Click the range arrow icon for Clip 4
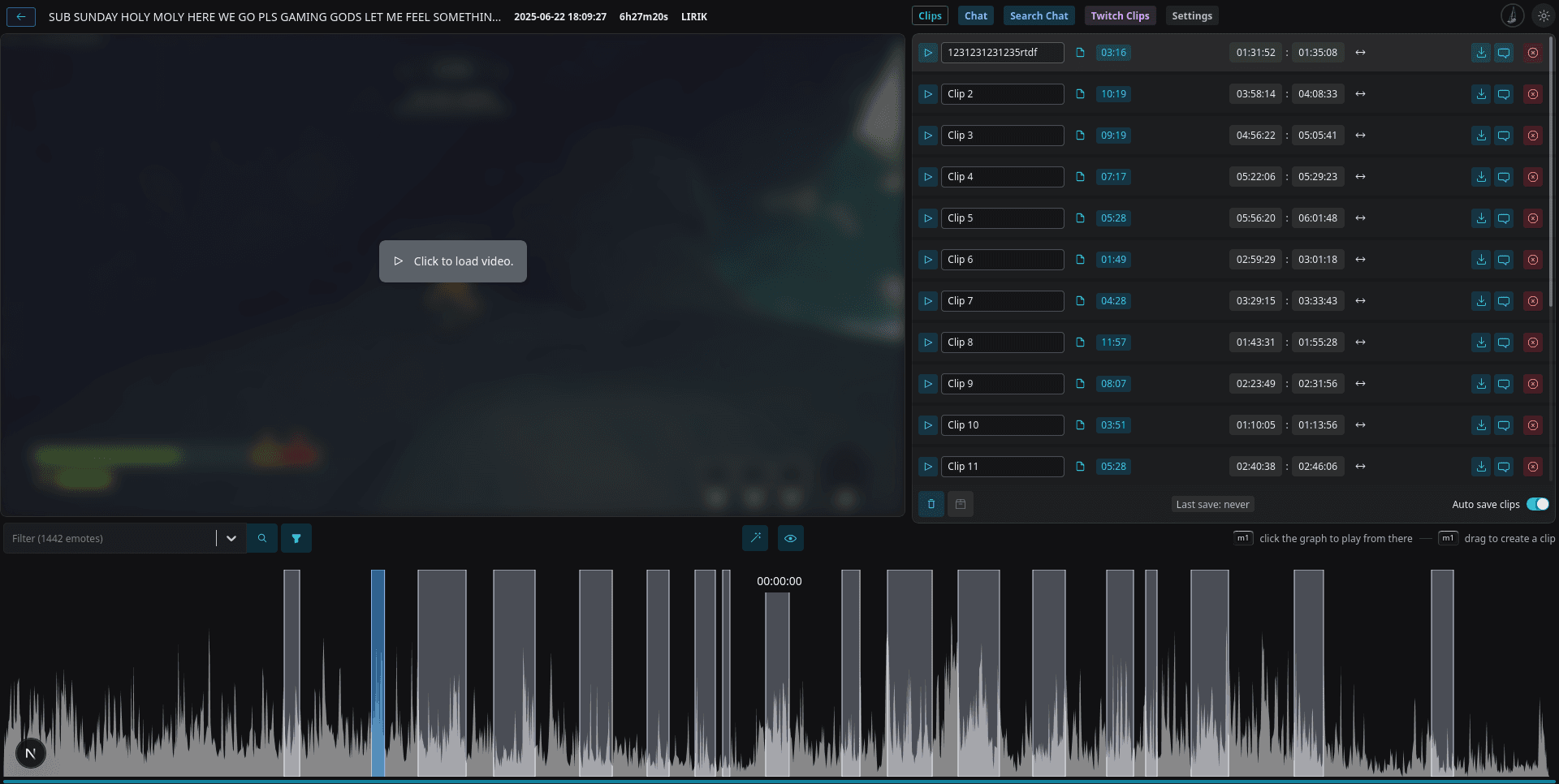Viewport: 1559px width, 784px height. (x=1360, y=177)
